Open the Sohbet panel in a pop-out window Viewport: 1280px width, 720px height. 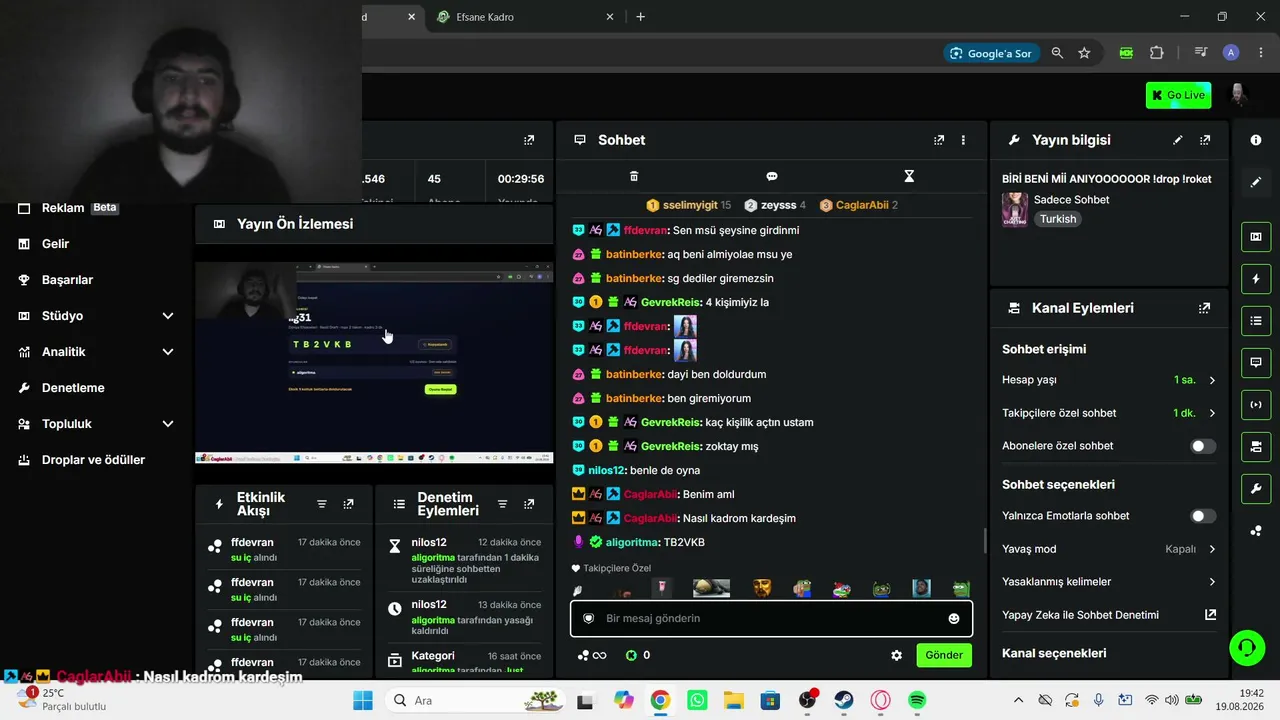pyautogui.click(x=938, y=140)
